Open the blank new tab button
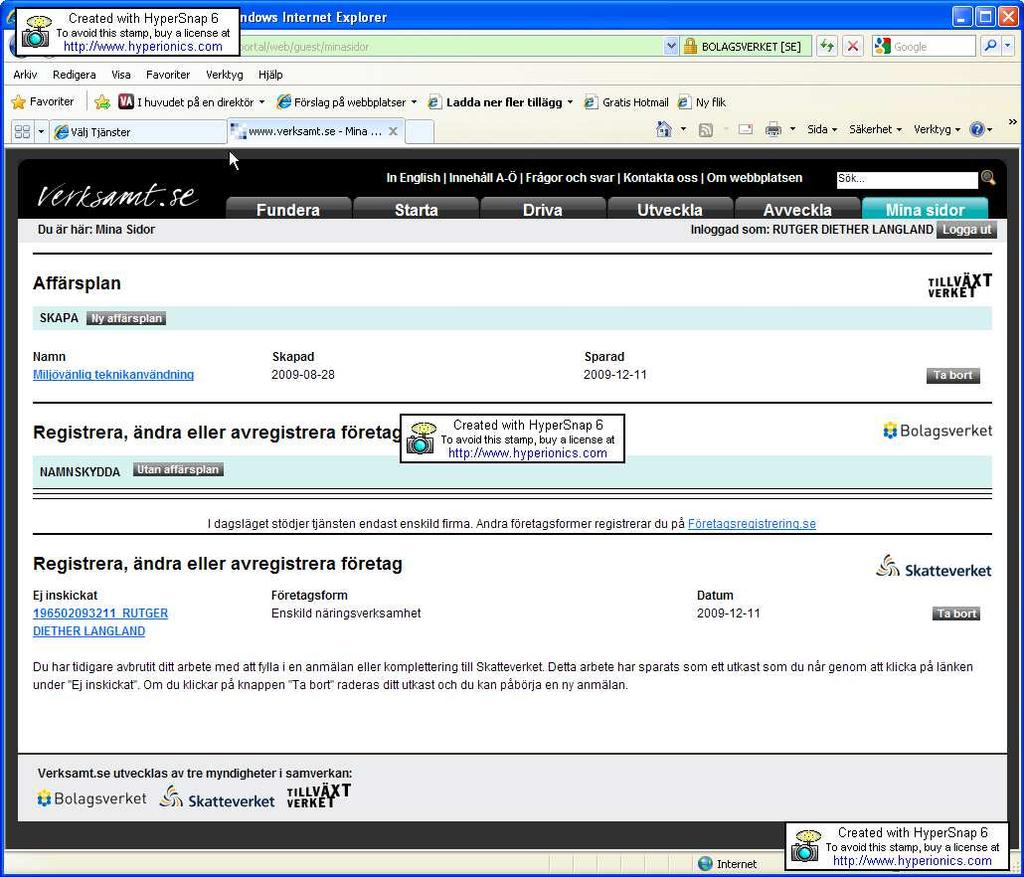 point(419,131)
